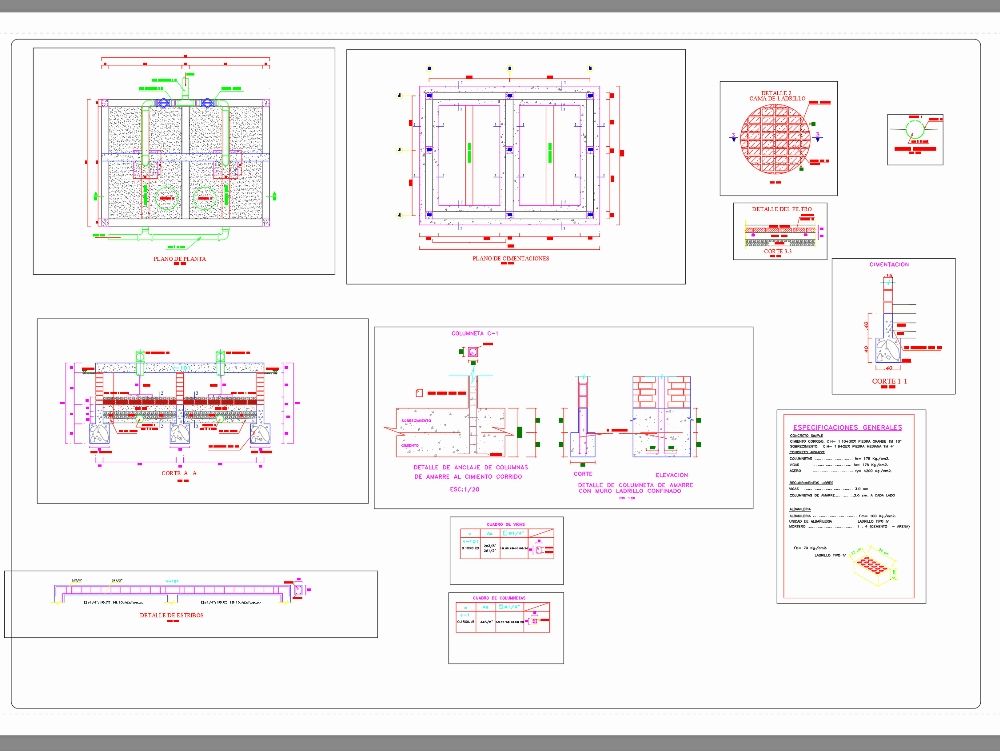Click the CUADRO DE COLUMNETAS table header
The width and height of the screenshot is (1000, 751).
click(x=497, y=598)
